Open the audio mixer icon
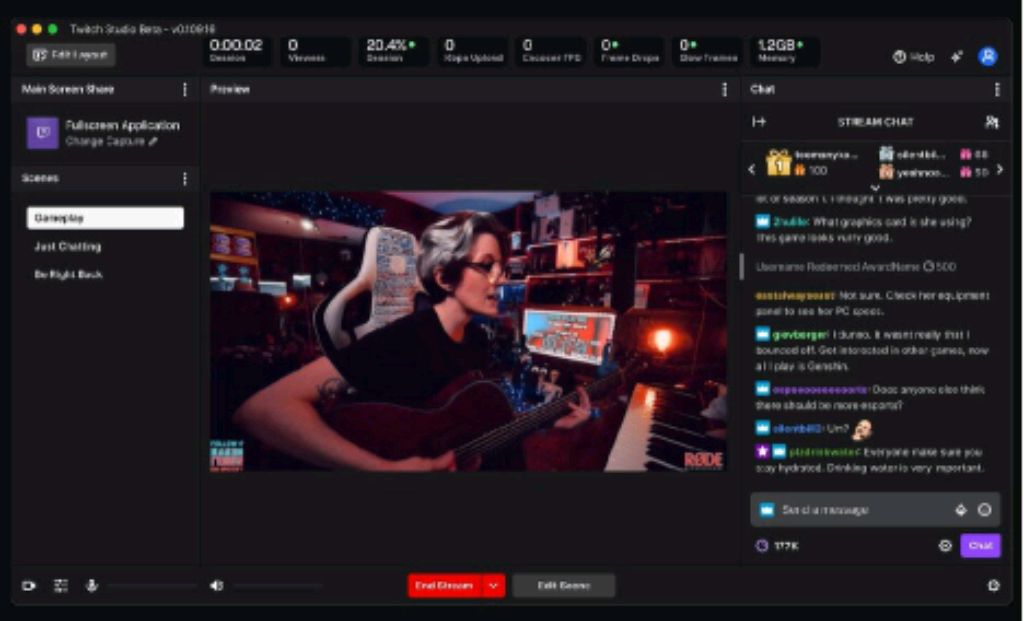The image size is (1024, 621). tap(61, 586)
